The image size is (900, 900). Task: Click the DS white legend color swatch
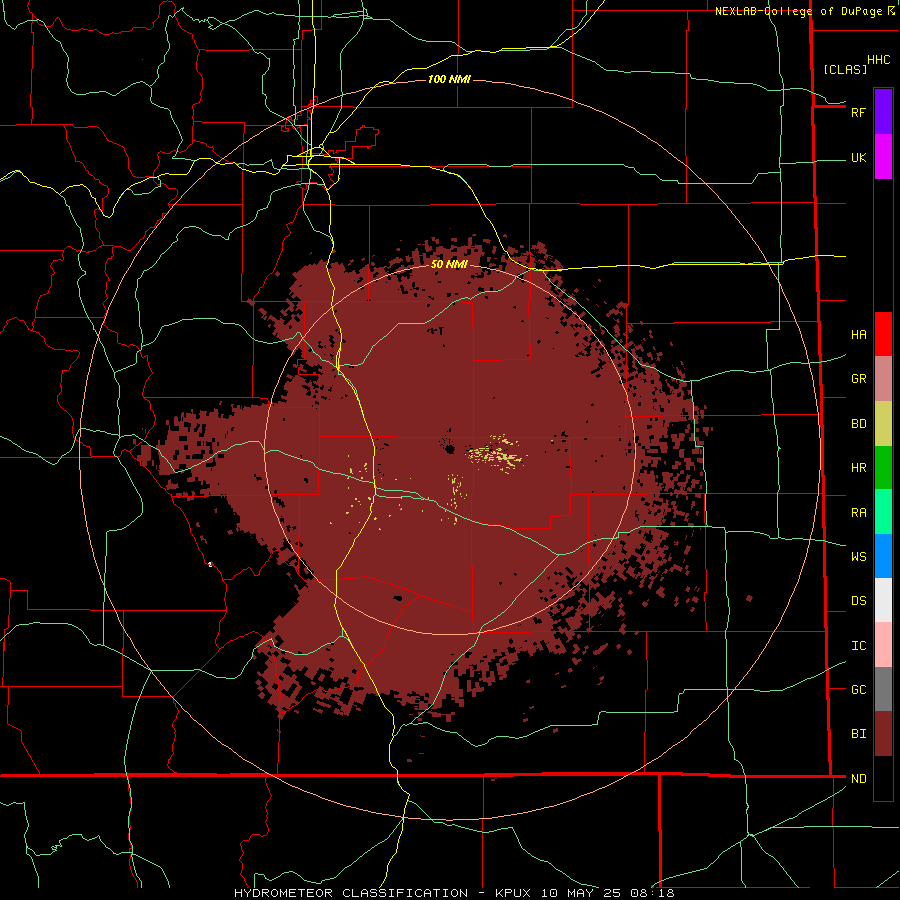tap(883, 600)
